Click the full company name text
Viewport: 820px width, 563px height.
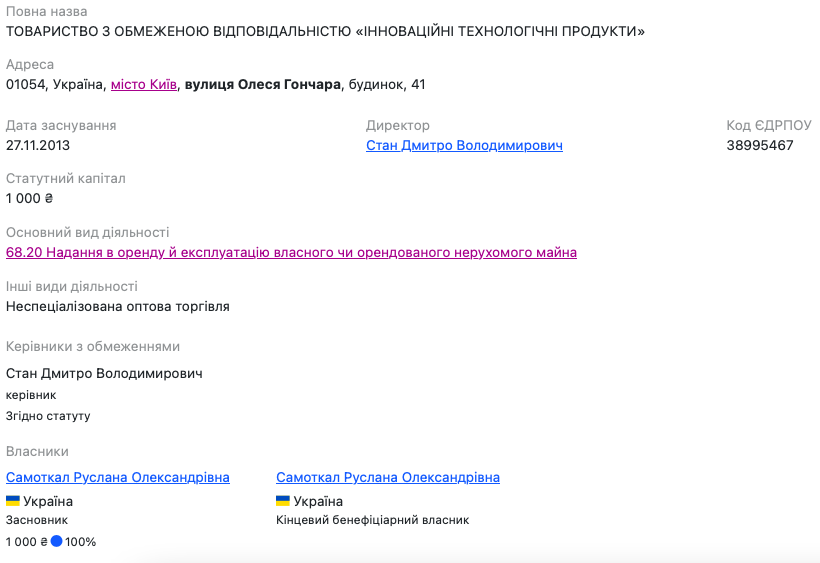(x=325, y=31)
